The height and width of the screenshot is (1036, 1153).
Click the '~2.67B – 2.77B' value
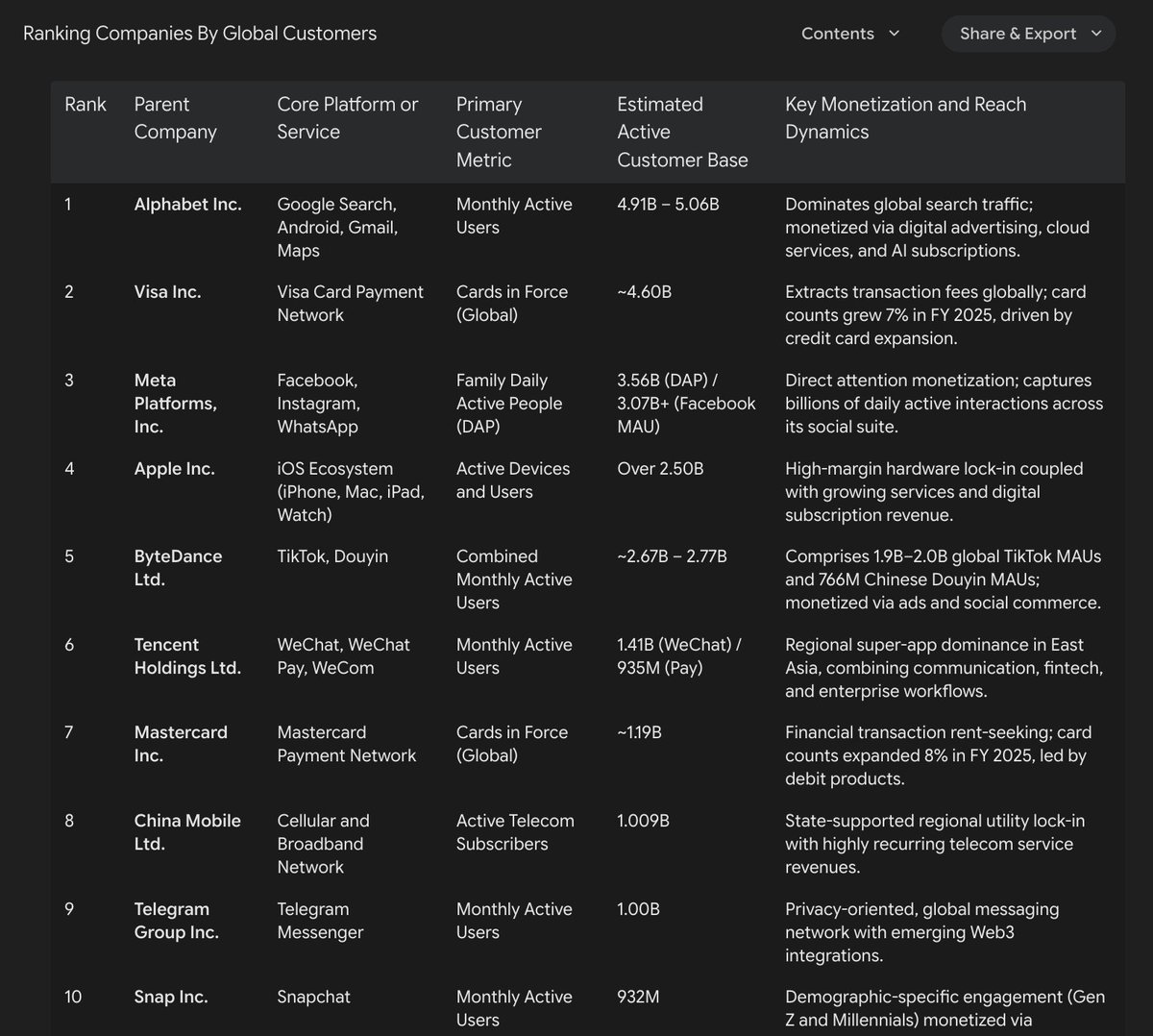[x=673, y=556]
